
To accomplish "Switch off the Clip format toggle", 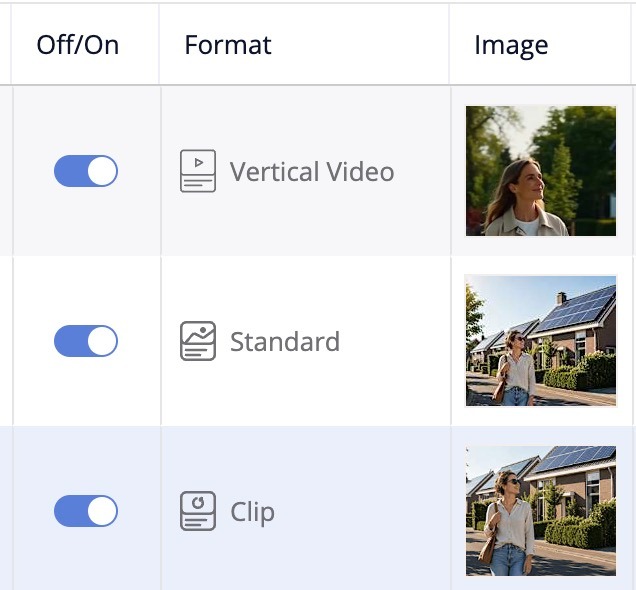I will (86, 511).
